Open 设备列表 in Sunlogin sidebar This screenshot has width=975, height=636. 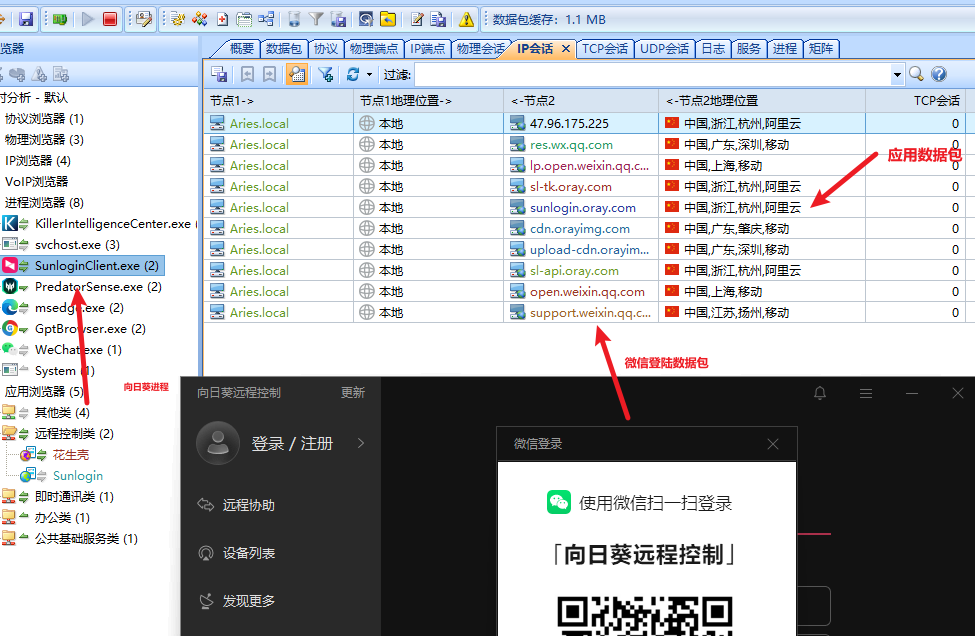[249, 553]
